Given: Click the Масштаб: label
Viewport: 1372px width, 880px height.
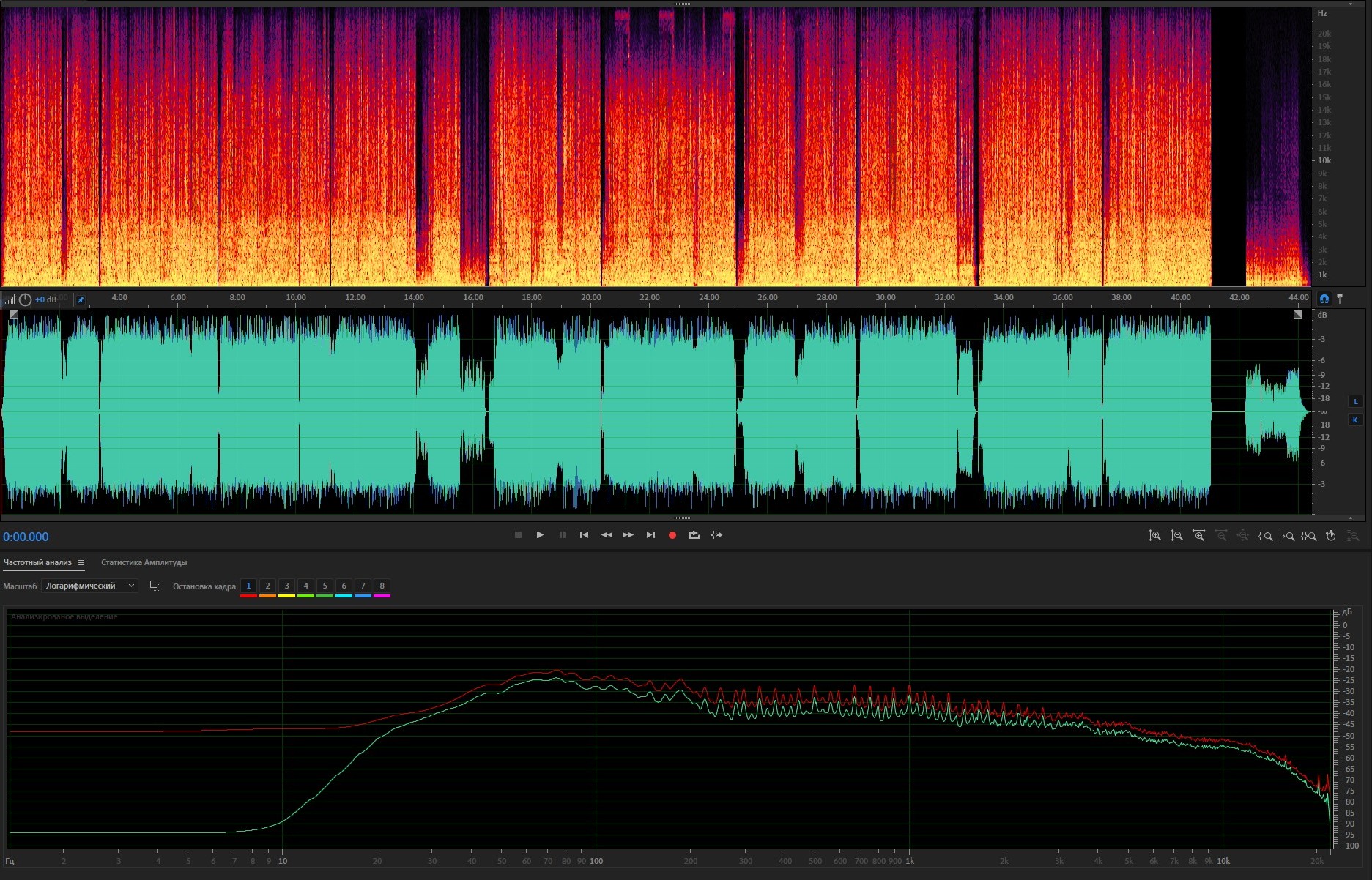Looking at the screenshot, I should point(21,586).
